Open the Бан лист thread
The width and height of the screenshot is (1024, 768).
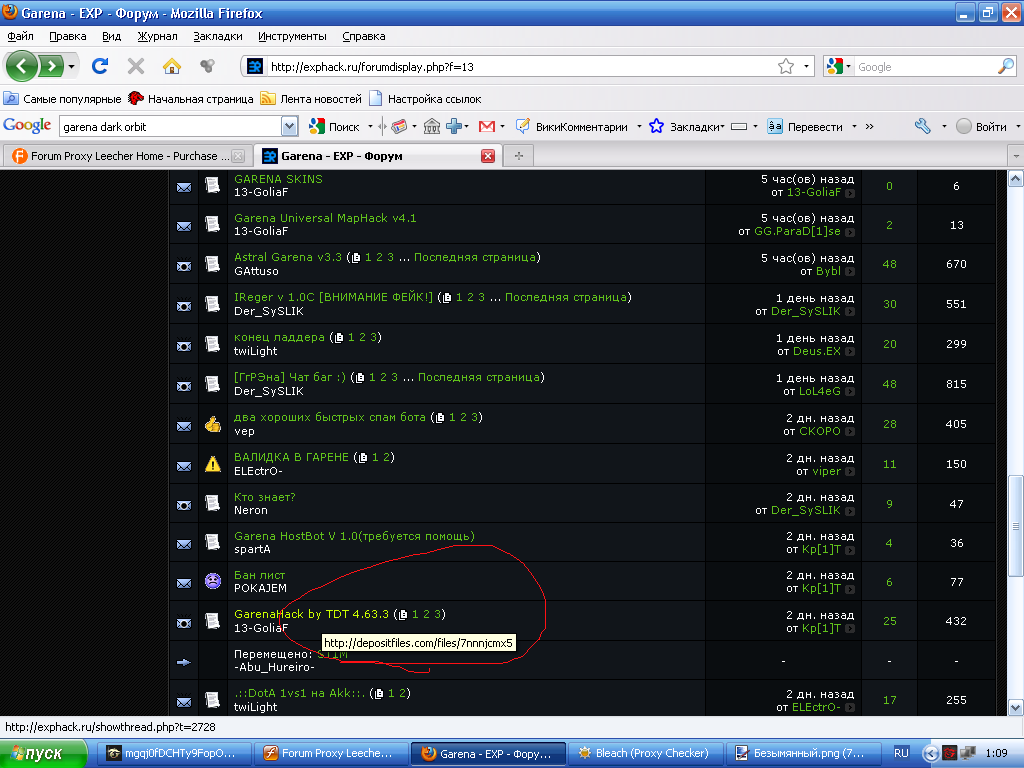(259, 575)
